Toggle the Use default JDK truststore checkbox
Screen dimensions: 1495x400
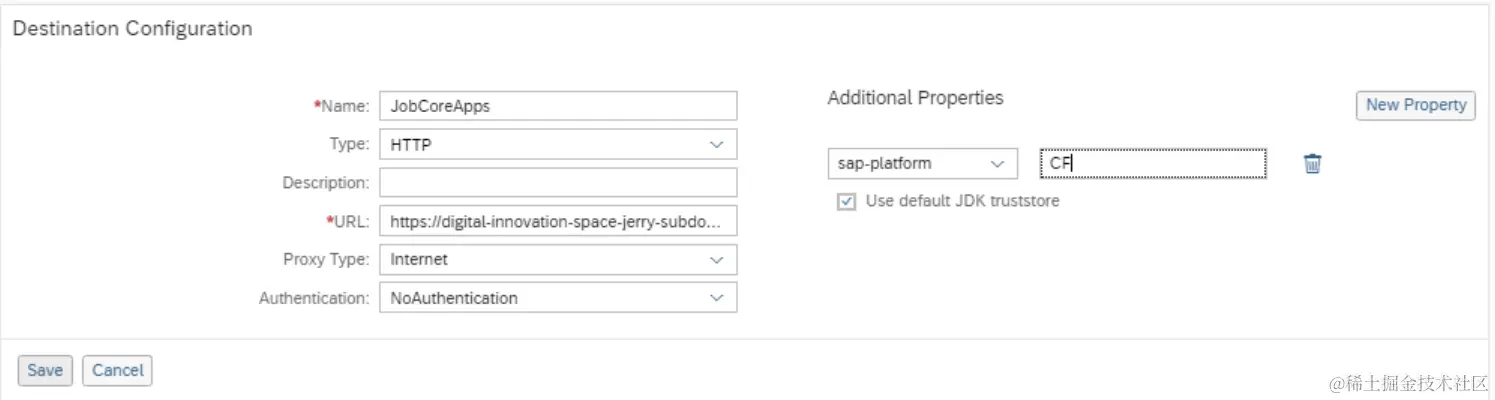pyautogui.click(x=847, y=202)
